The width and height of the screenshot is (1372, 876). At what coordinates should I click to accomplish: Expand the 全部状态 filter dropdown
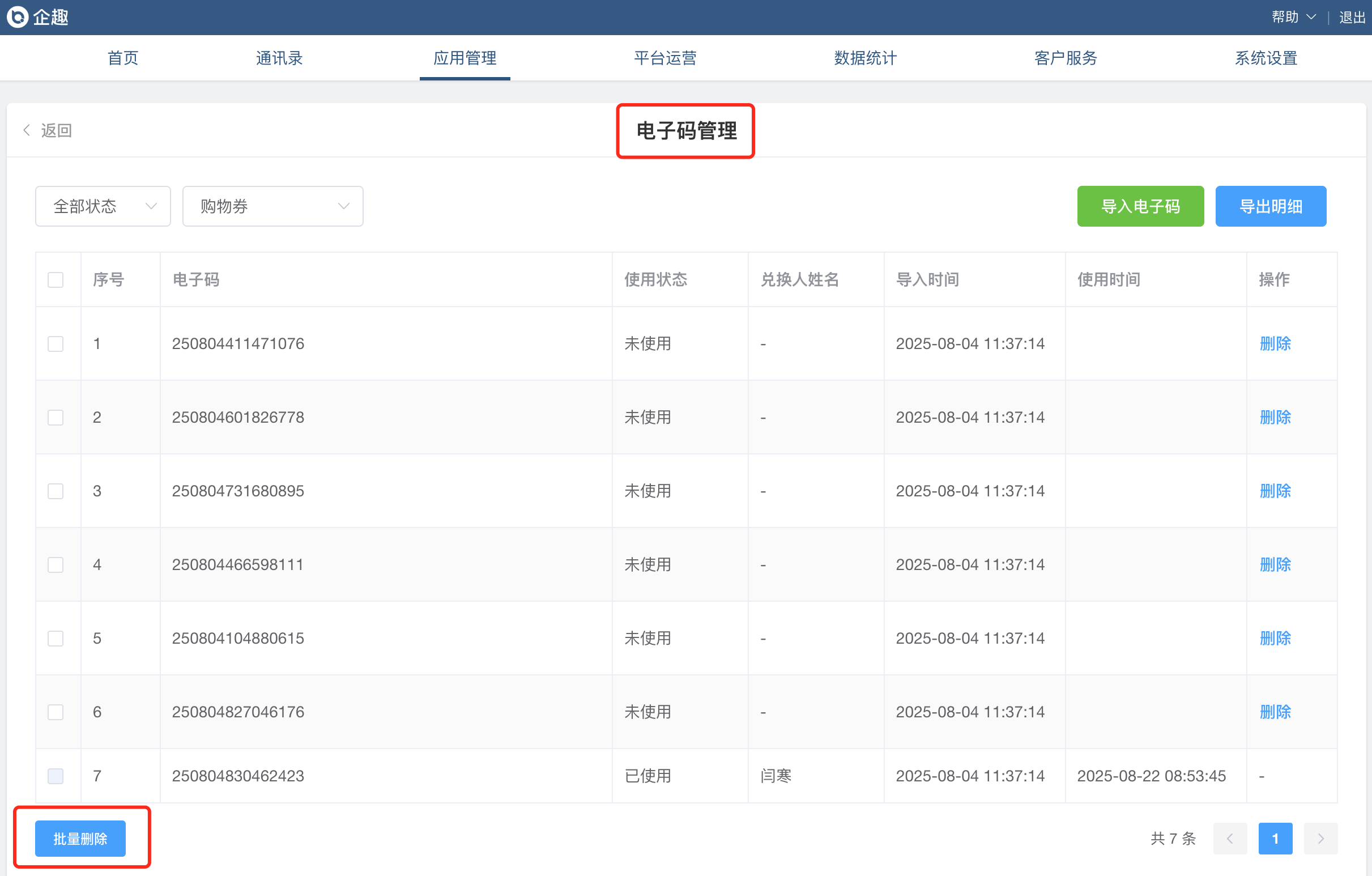[103, 206]
